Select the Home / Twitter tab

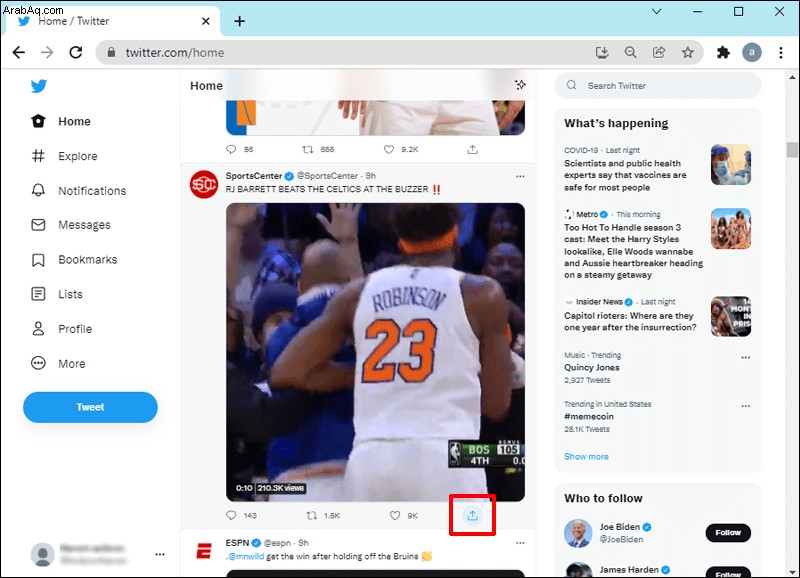pos(111,21)
